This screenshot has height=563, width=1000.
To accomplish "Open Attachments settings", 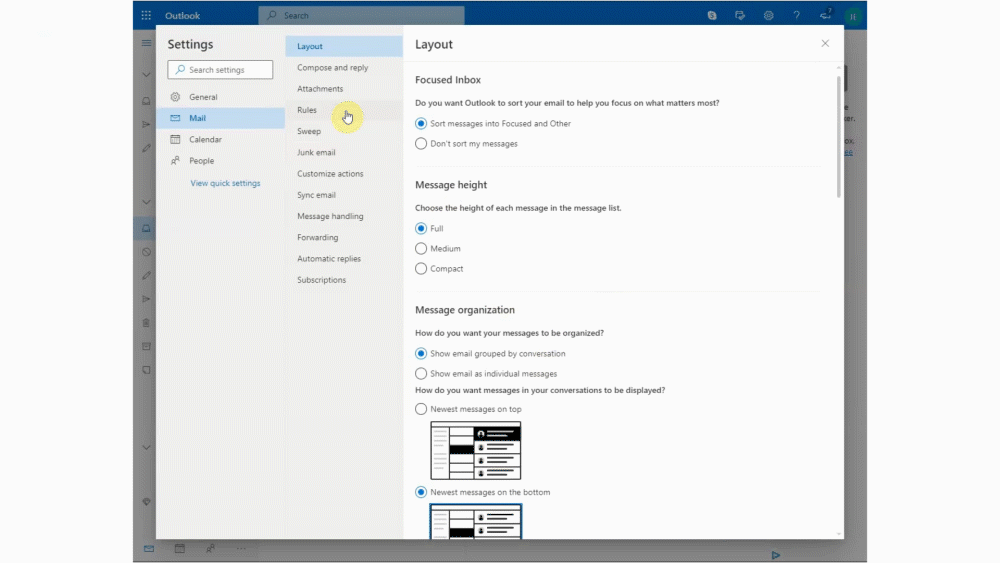I will pos(344,89).
